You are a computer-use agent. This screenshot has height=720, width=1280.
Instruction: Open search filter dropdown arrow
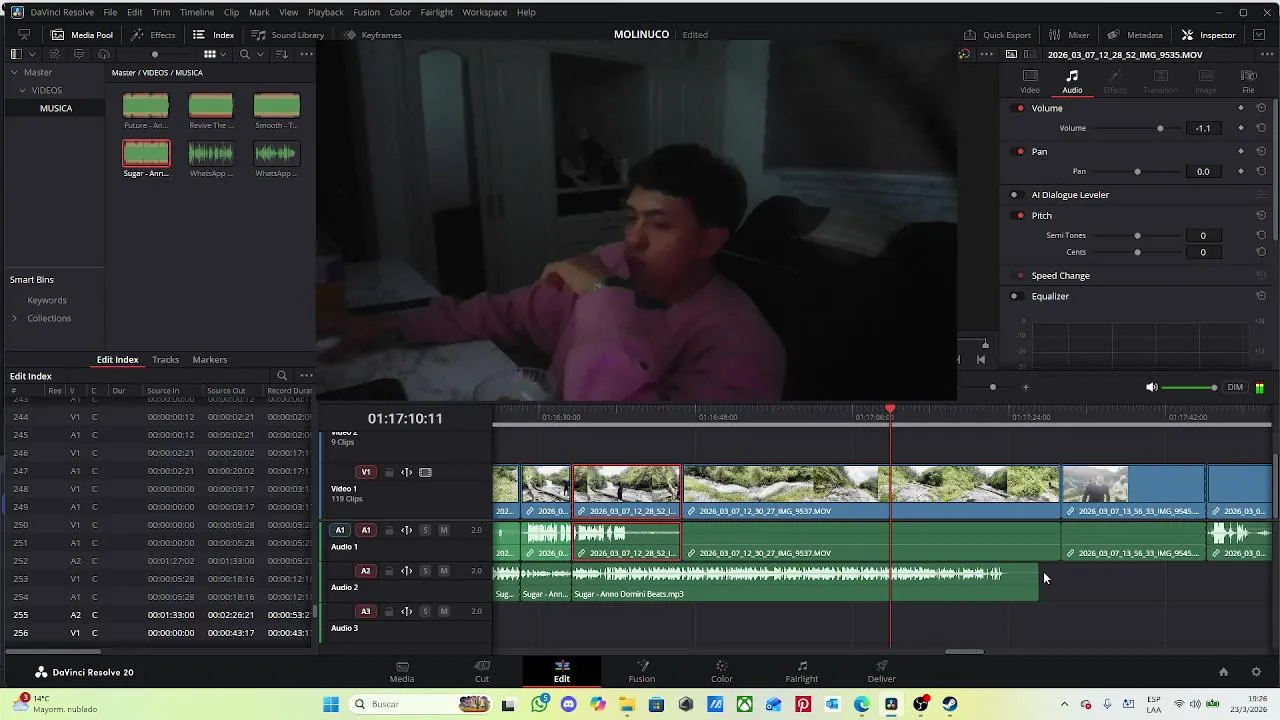259,54
